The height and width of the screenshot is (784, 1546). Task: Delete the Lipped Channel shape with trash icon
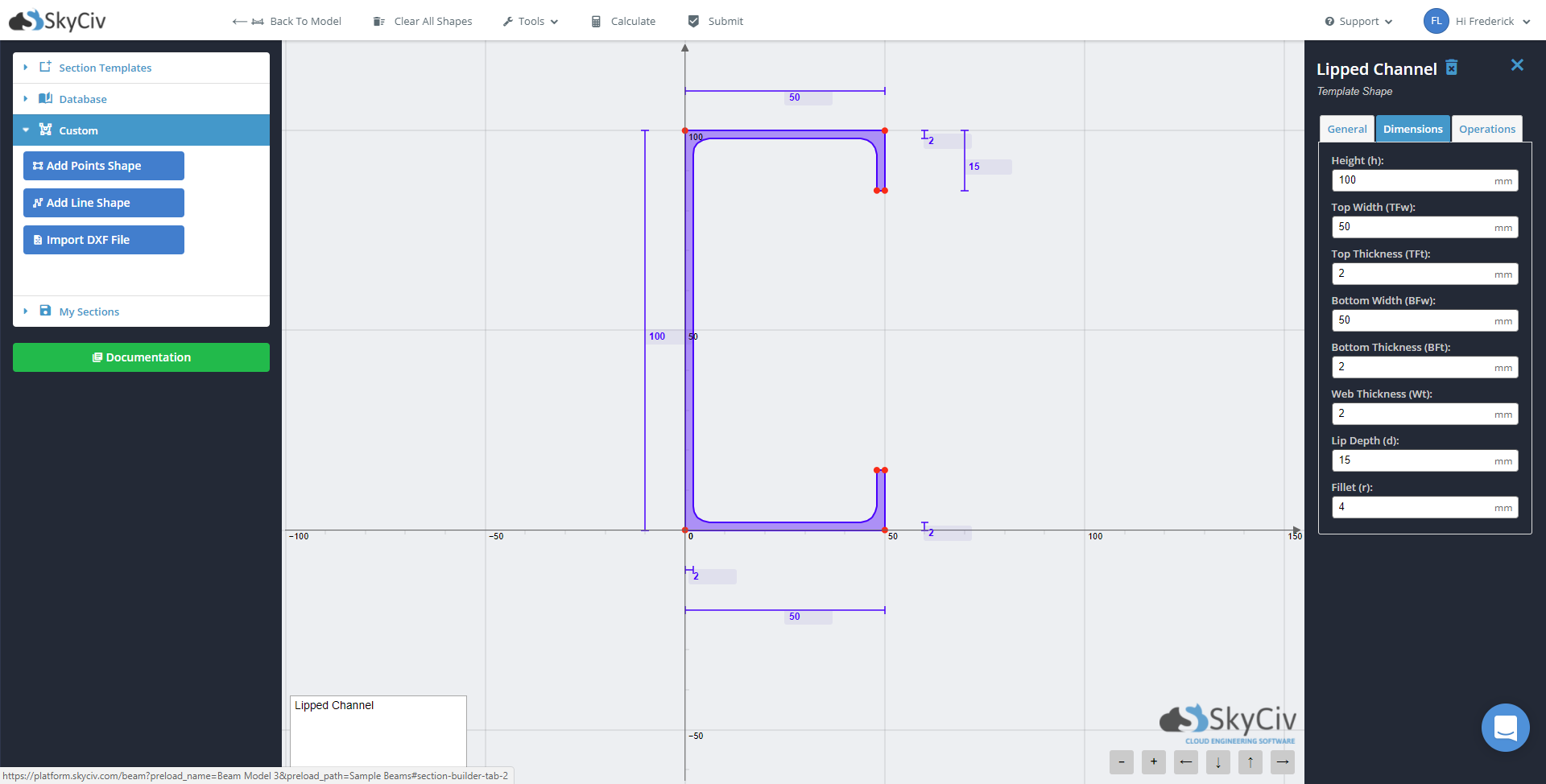1451,68
